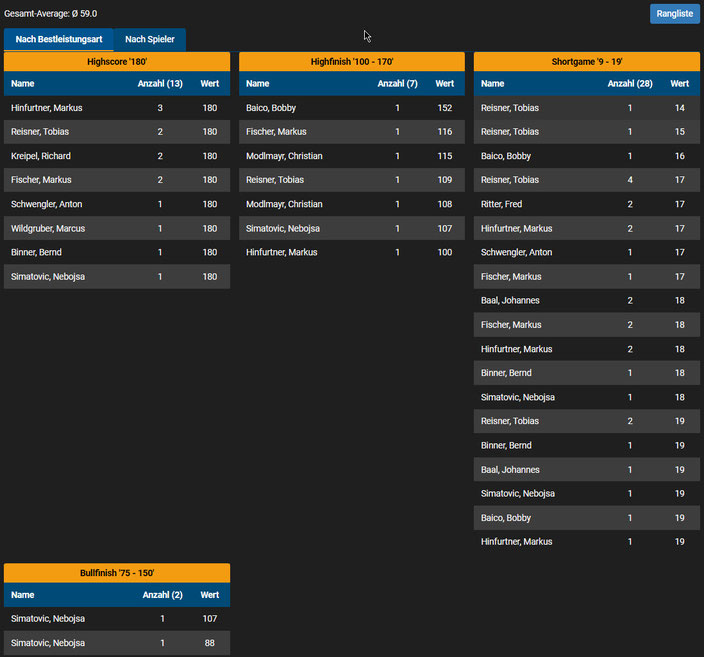Click the Highscore '180' panel header
704x657 pixels.
tap(117, 62)
